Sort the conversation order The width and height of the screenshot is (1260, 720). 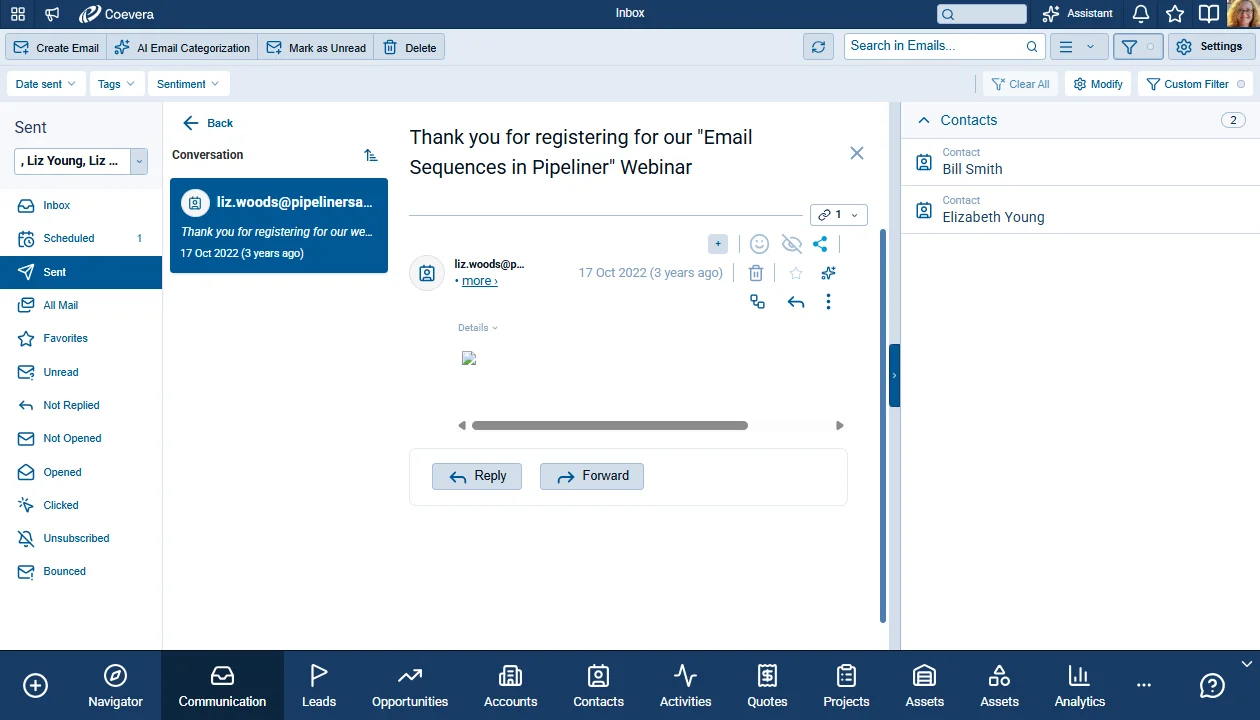[371, 155]
